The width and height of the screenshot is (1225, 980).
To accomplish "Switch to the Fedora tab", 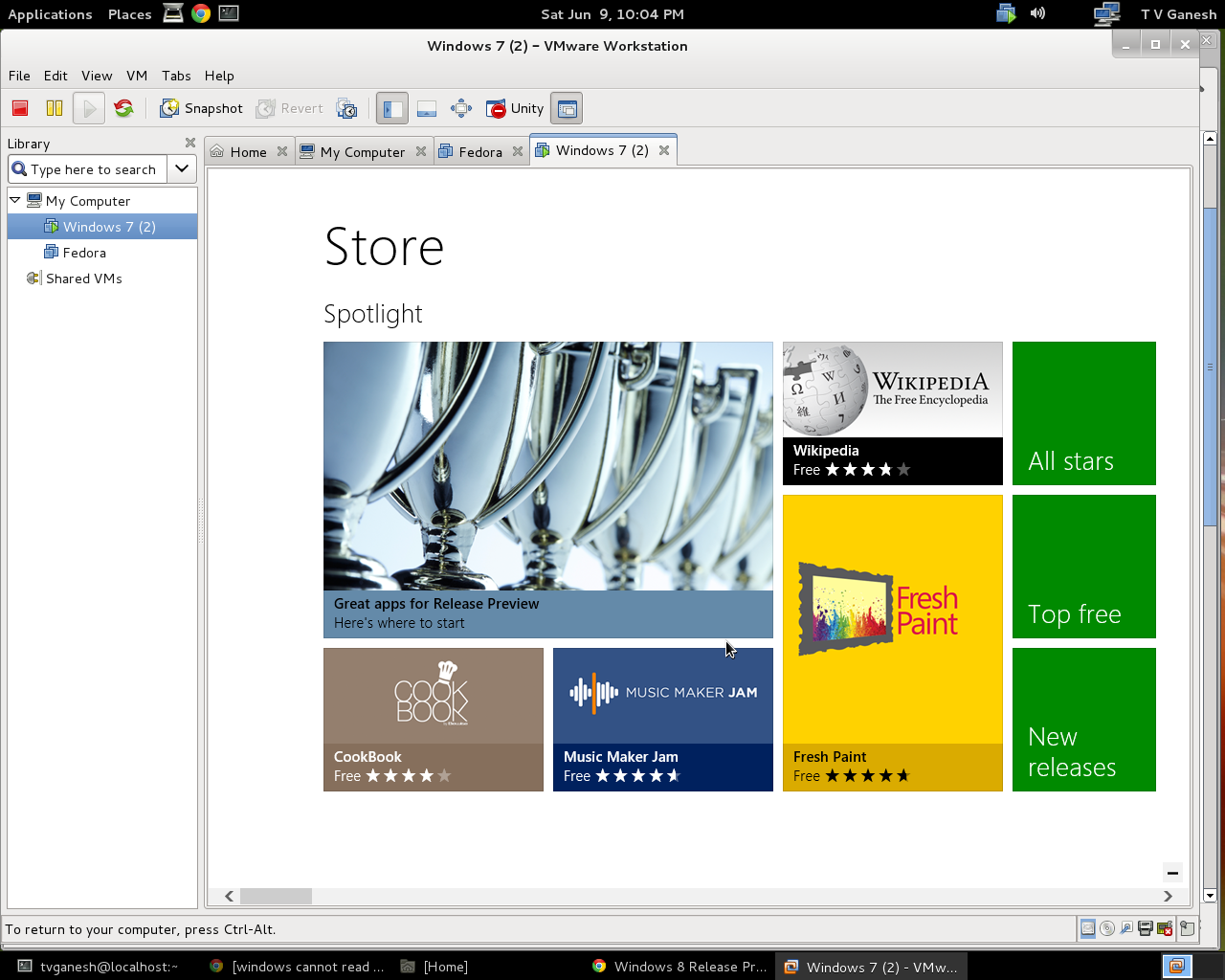I will (x=479, y=152).
